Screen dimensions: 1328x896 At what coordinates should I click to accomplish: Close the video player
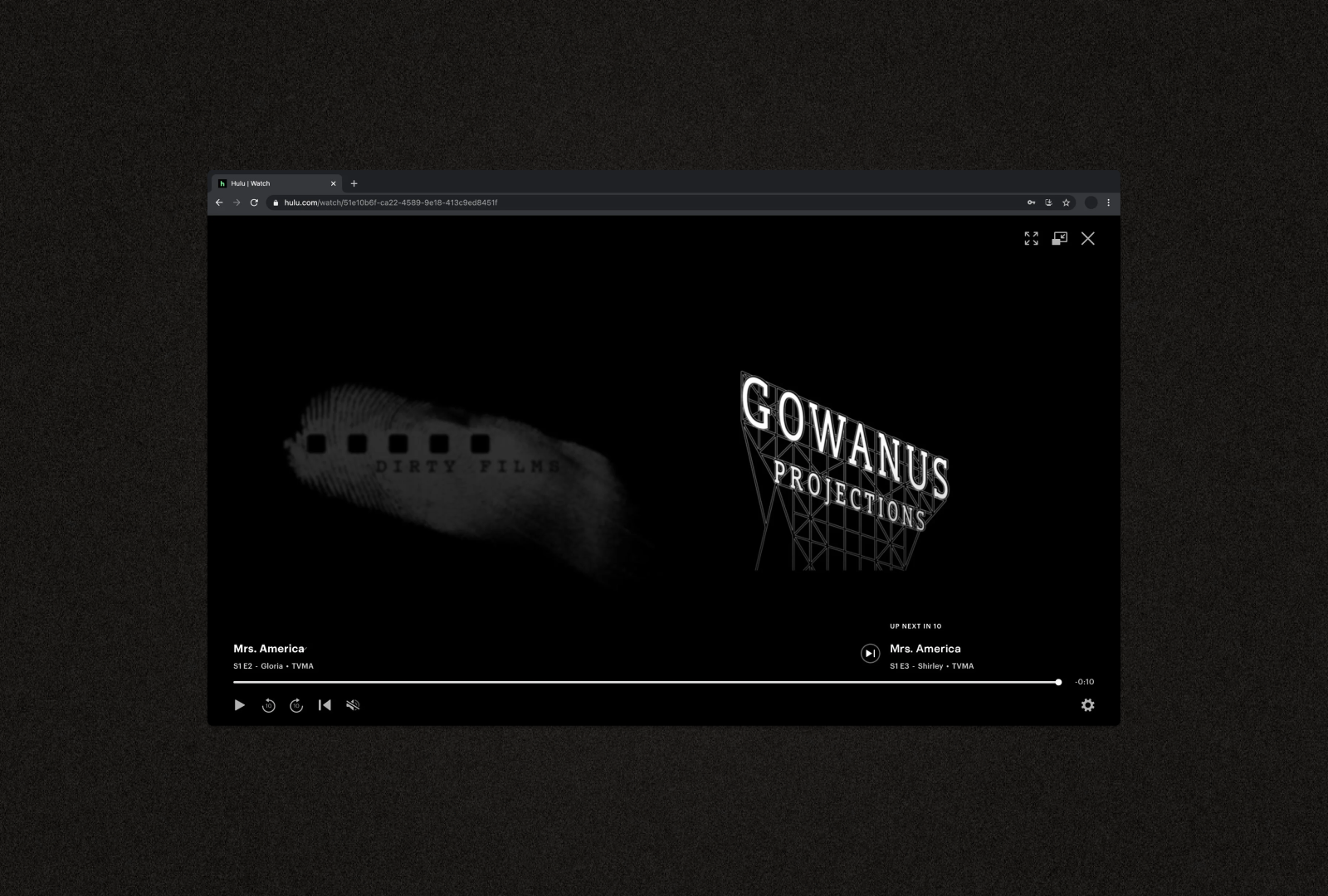click(1088, 239)
